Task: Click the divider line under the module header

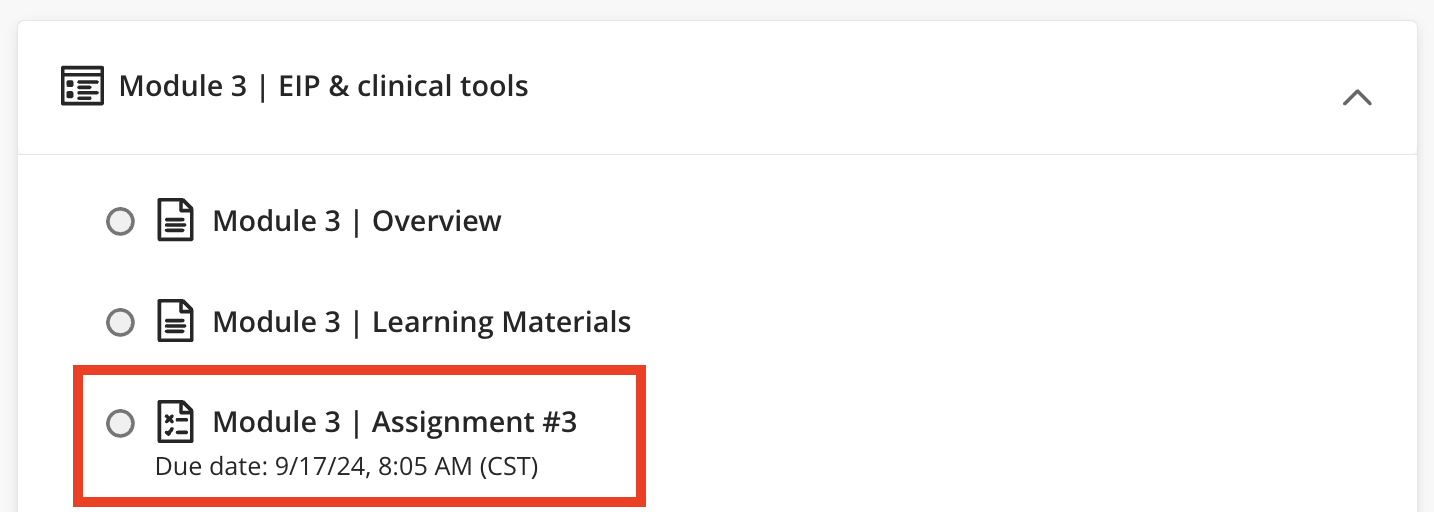Action: click(717, 154)
